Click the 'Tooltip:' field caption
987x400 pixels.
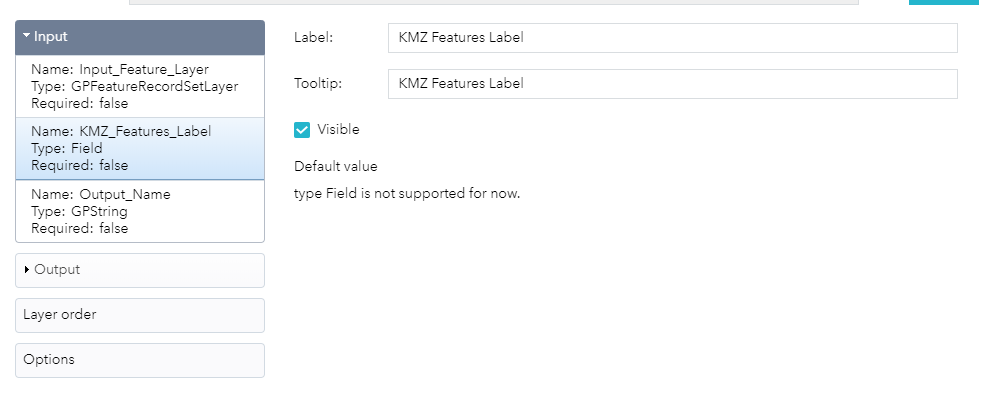(318, 84)
